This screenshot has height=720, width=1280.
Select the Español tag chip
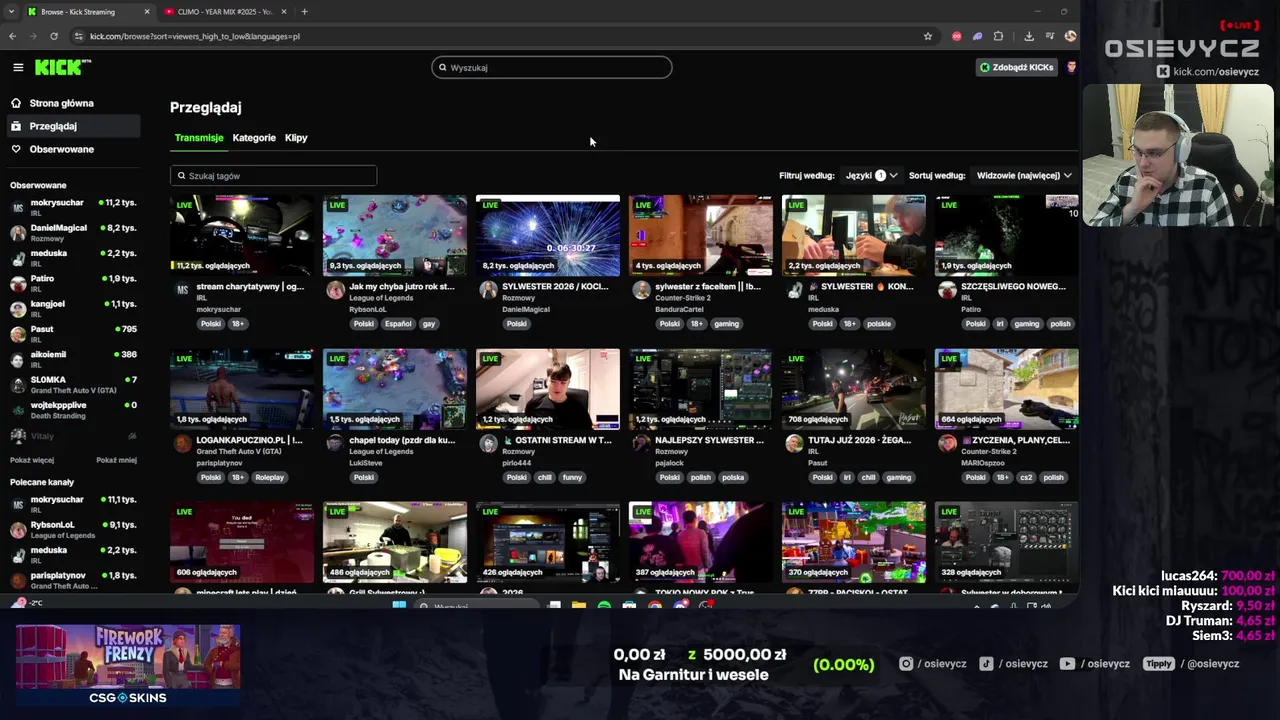(x=398, y=324)
